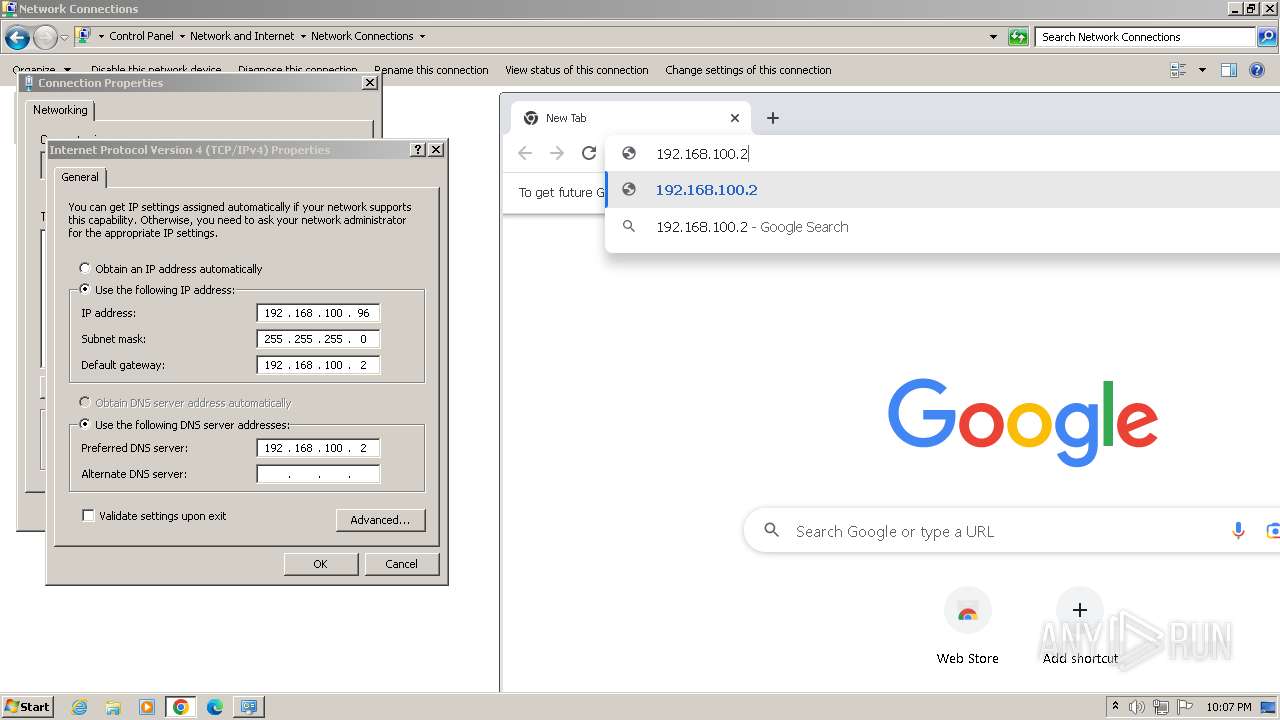
Task: Click the Alternate DNS server field
Action: (x=318, y=474)
